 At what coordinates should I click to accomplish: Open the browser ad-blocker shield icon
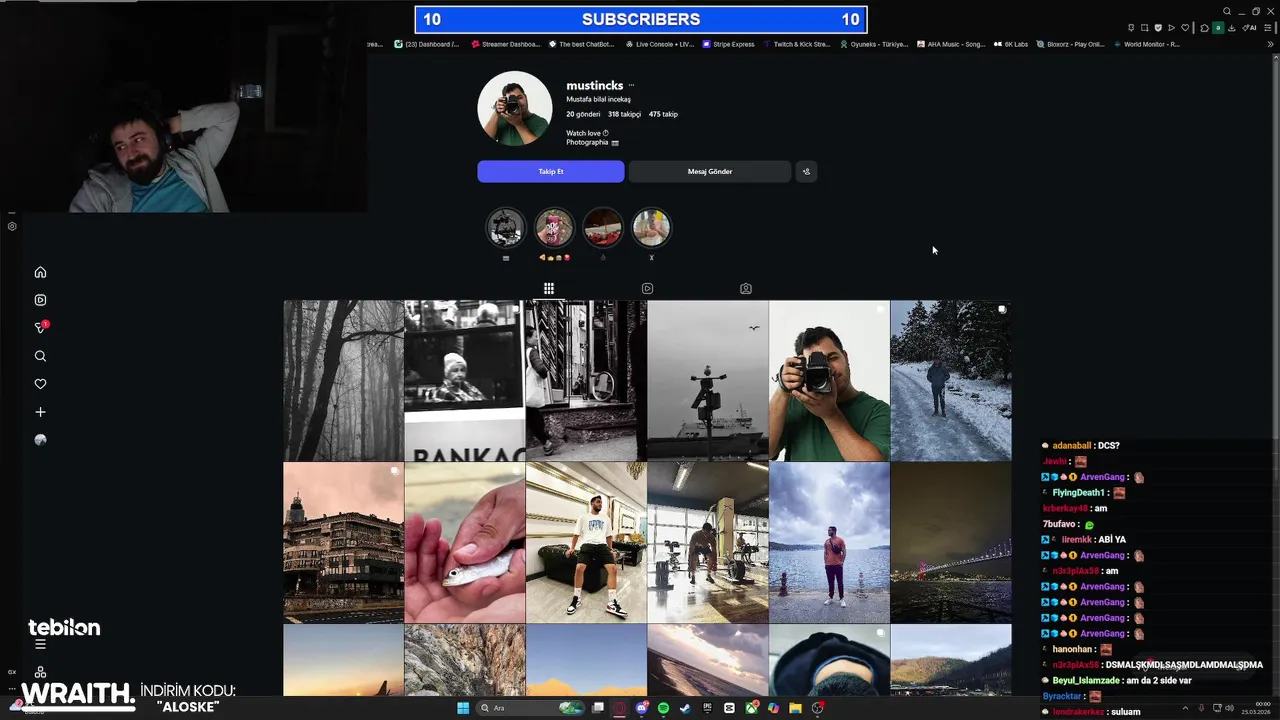pos(1158,27)
